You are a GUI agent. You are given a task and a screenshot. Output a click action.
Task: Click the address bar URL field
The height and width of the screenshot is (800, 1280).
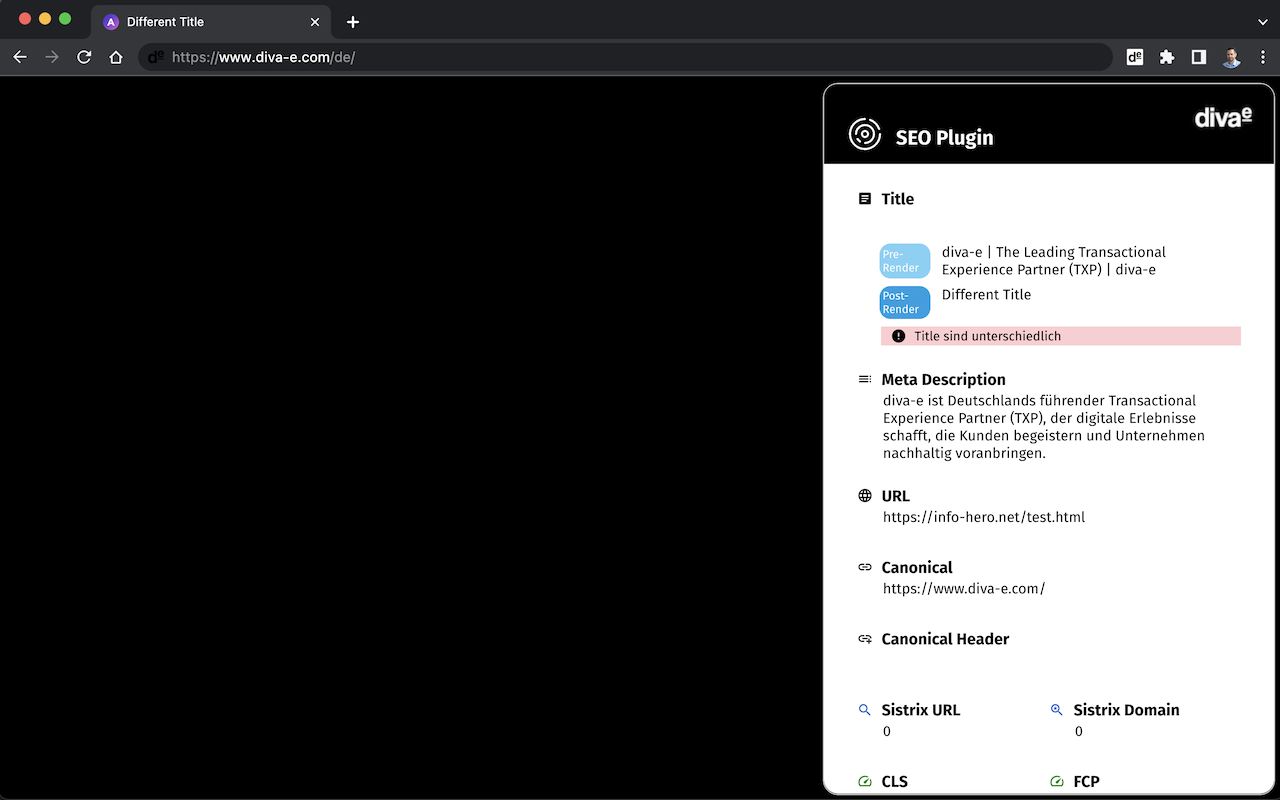tap(625, 57)
